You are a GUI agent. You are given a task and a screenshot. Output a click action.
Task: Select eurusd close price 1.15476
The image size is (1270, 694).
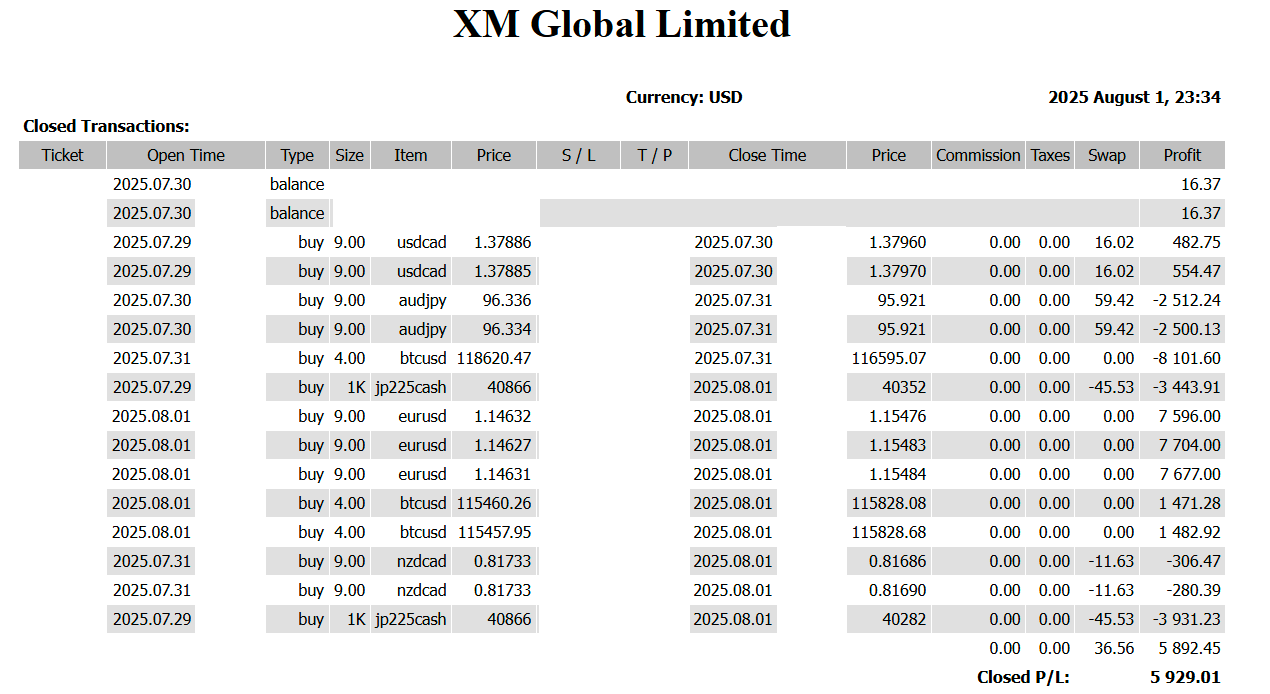[x=898, y=416]
